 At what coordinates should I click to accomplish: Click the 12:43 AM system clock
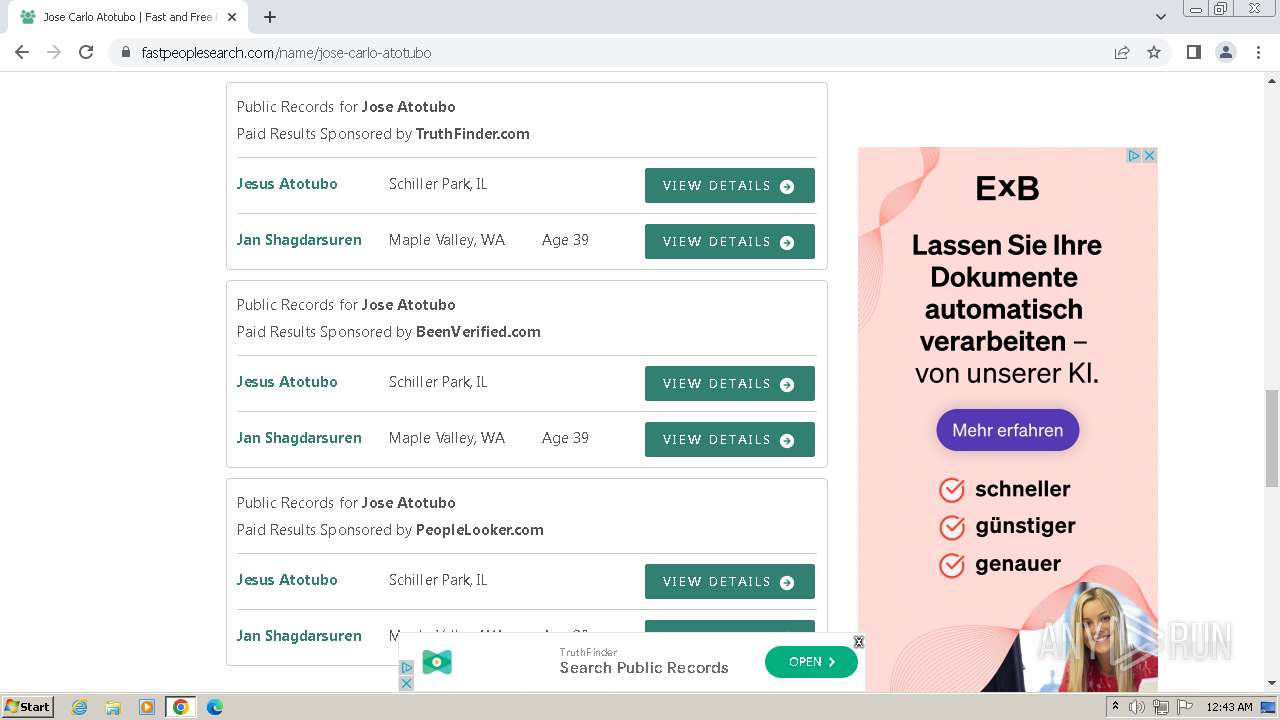[x=1229, y=707]
